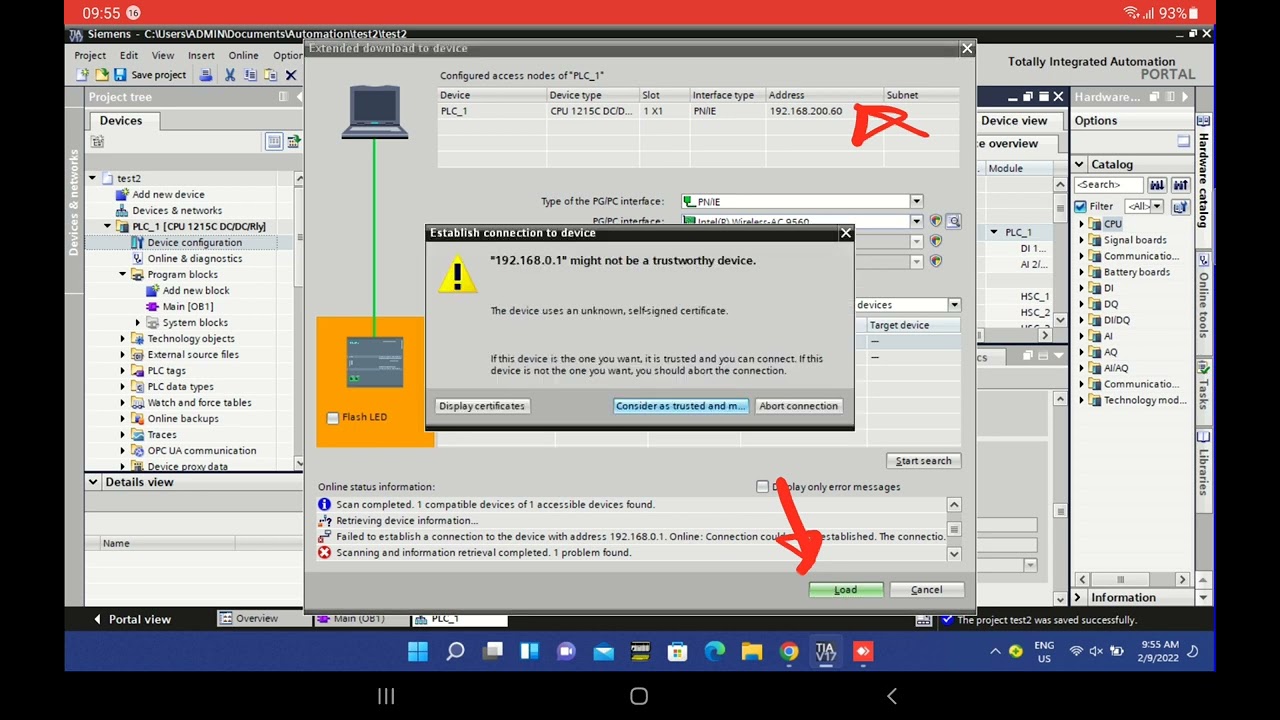Click the open project icon in toolbar
The height and width of the screenshot is (720, 1280).
point(101,75)
